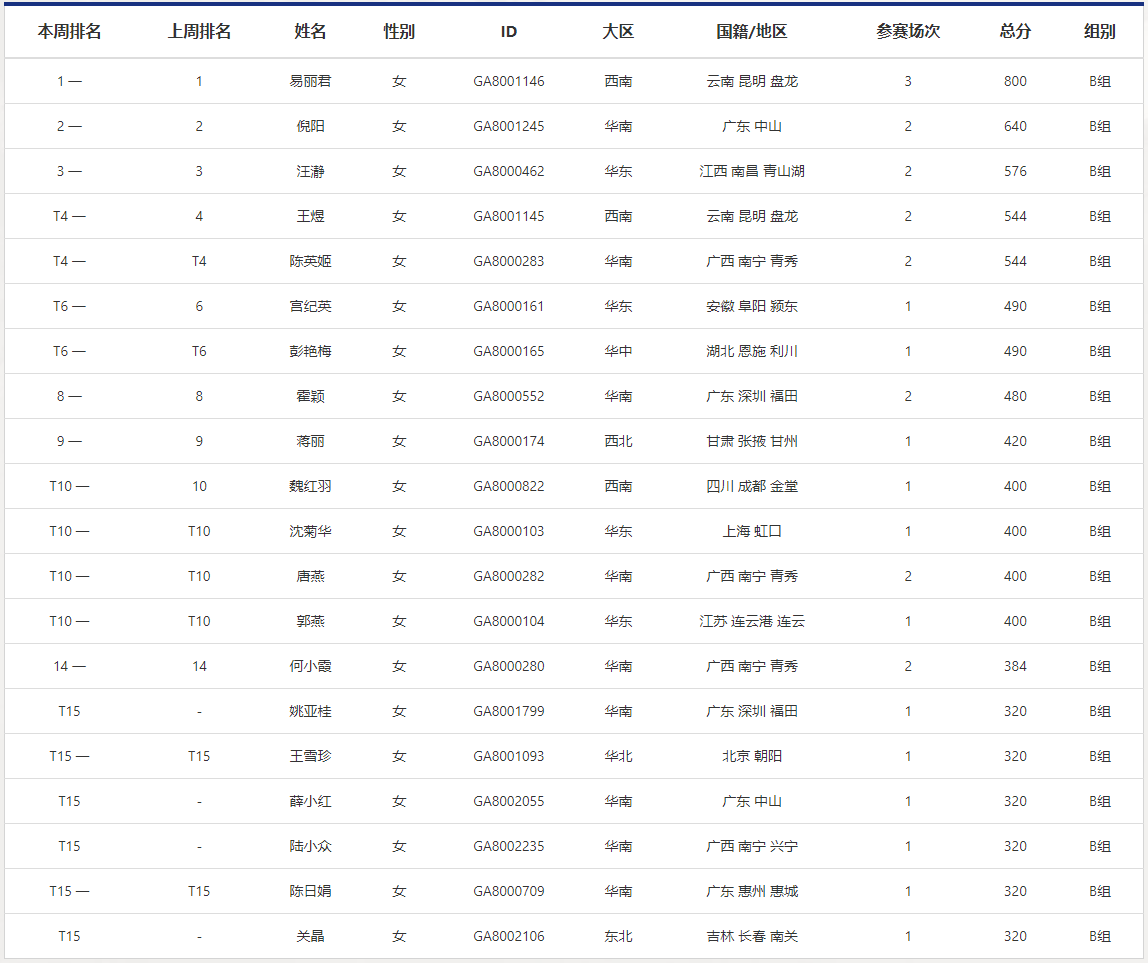1148x963 pixels.
Task: Click the 本周排名 column header
Action: tap(69, 31)
